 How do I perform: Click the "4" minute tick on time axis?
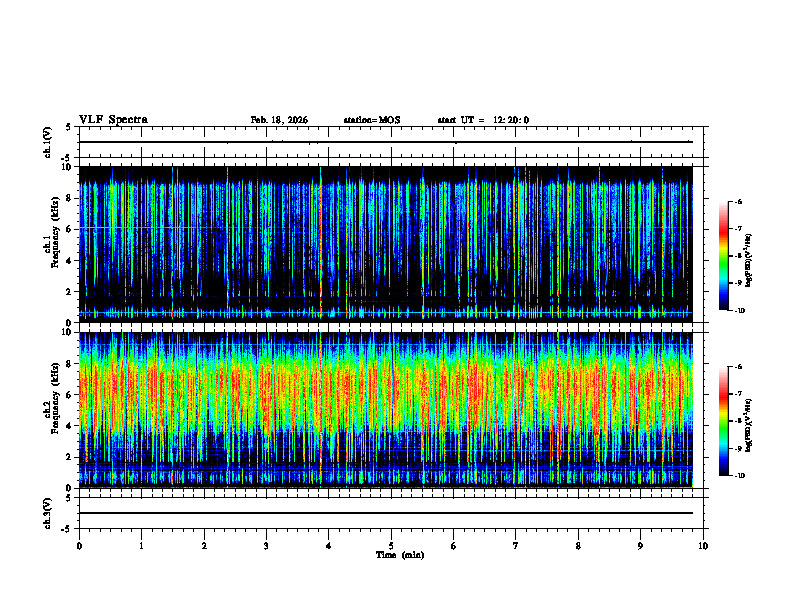click(x=329, y=546)
